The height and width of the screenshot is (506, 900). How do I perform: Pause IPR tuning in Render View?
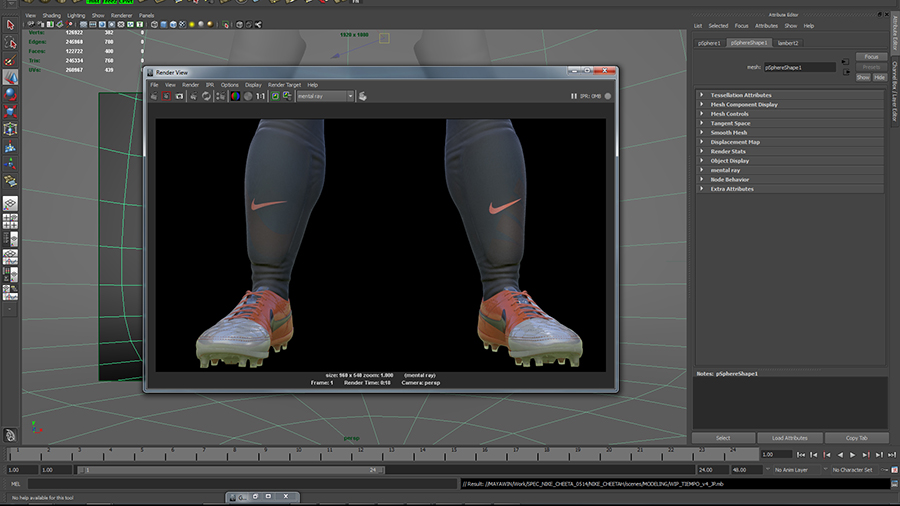click(x=574, y=96)
